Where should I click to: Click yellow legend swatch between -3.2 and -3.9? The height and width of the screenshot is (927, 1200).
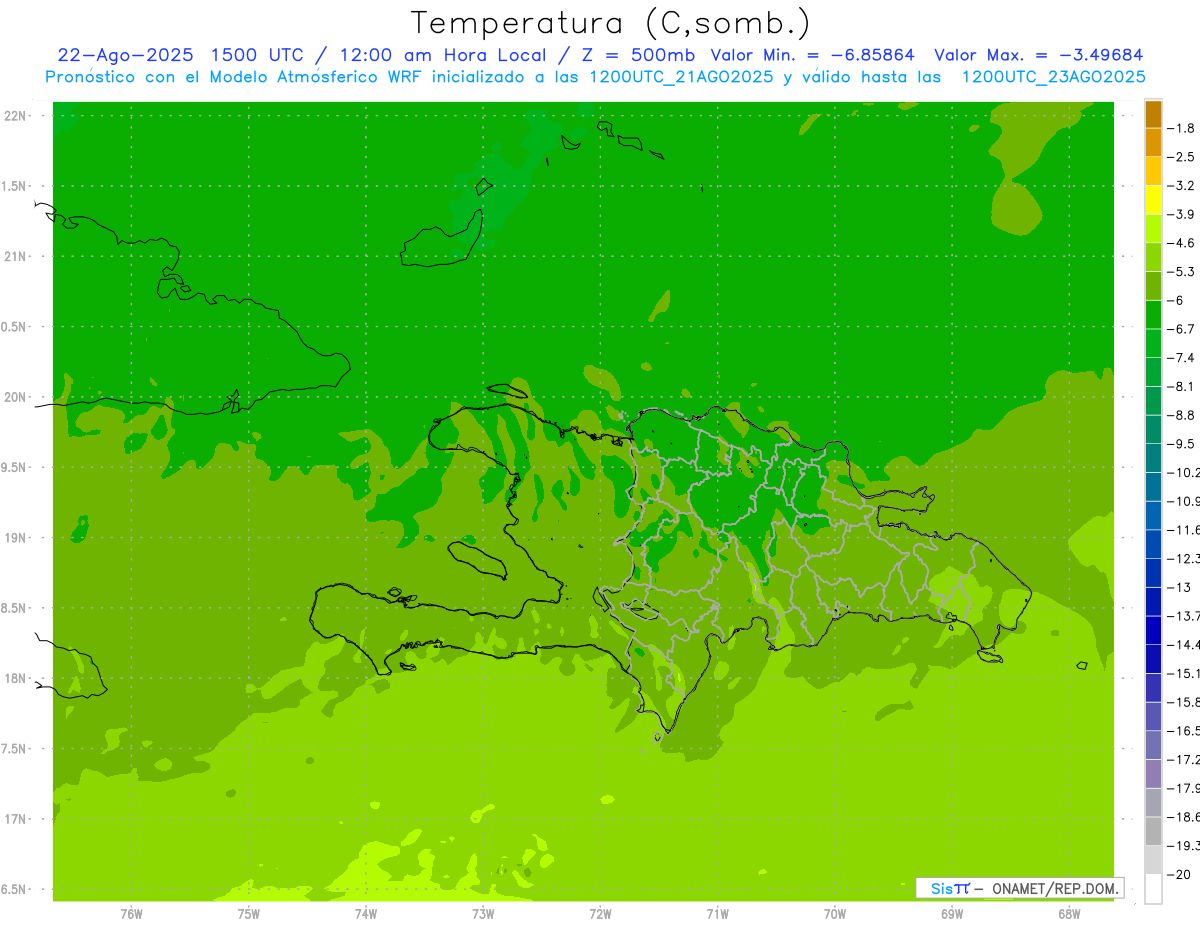click(x=1153, y=199)
